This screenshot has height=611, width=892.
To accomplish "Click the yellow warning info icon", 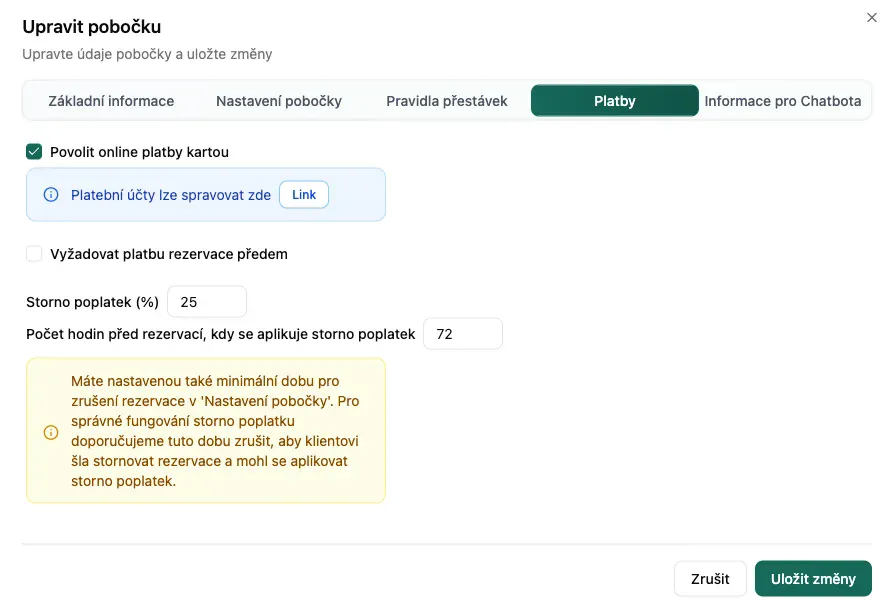I will coord(51,433).
